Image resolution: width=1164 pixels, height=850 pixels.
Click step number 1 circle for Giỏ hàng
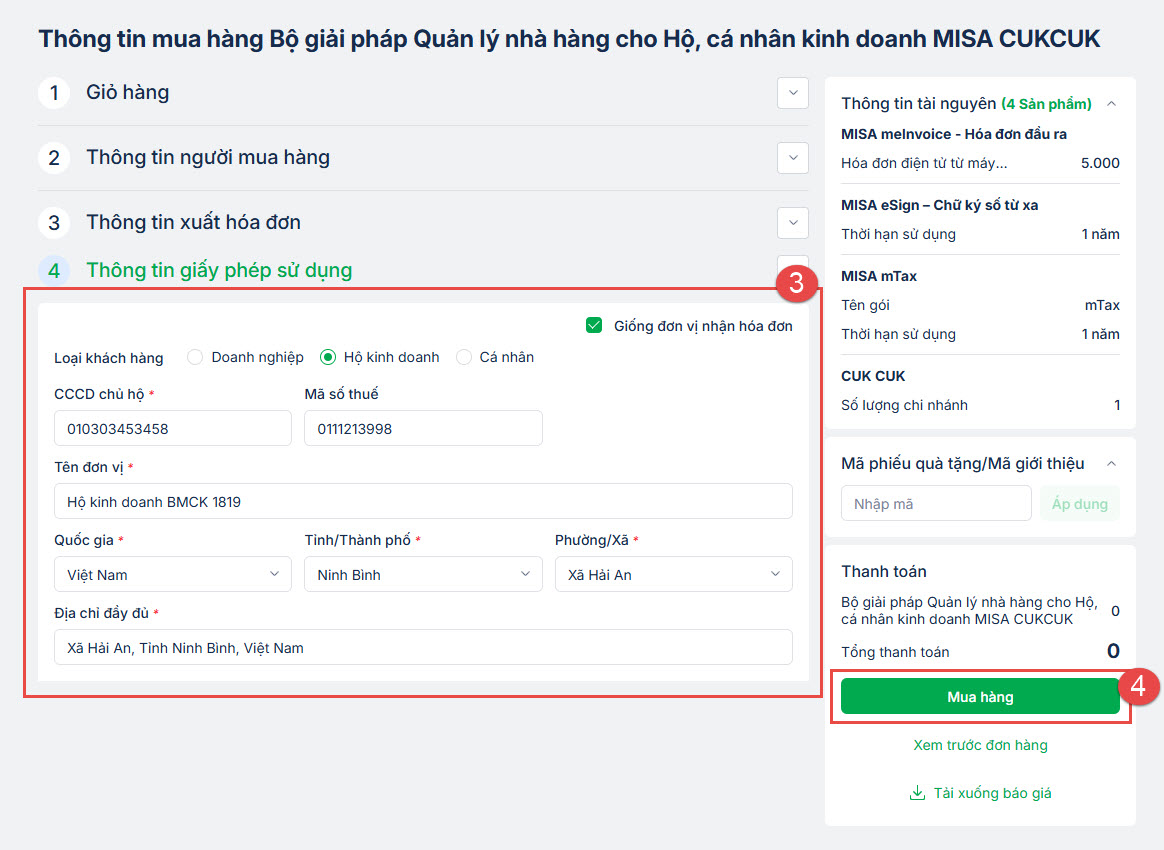[x=54, y=93]
